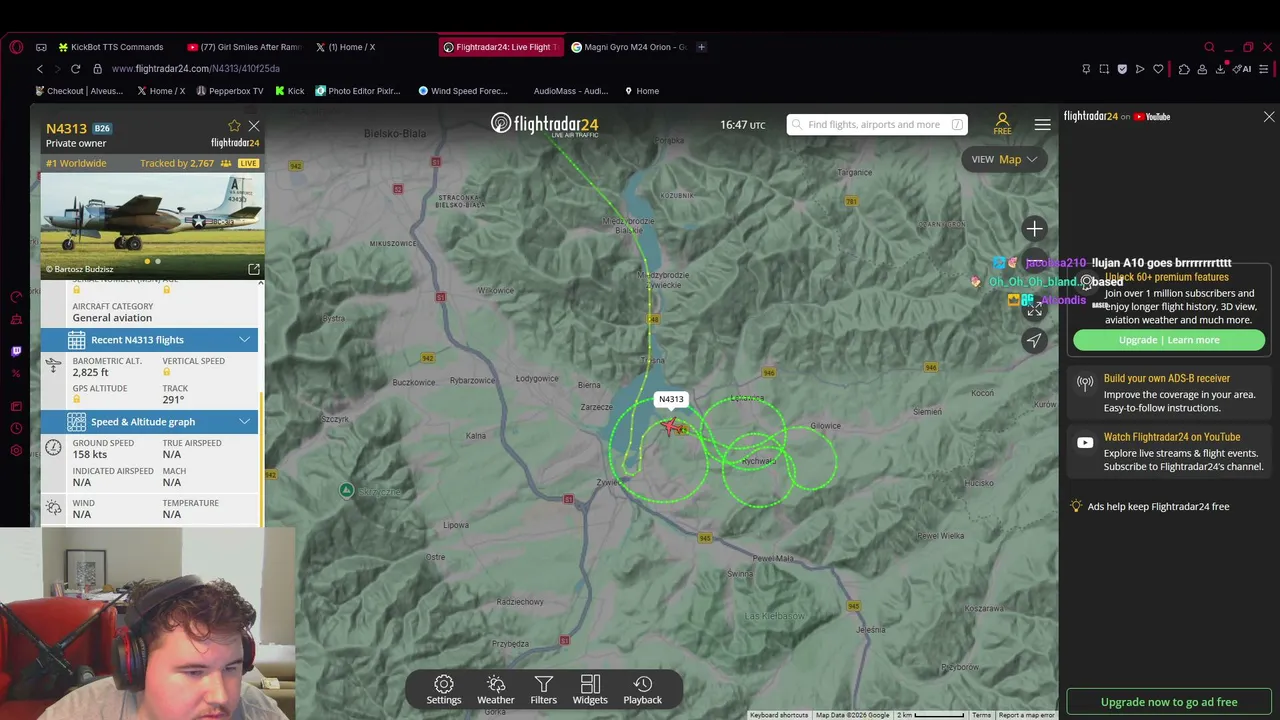Switch to Girl Smiles After YouTube tab
1280x720 pixels.
point(245,47)
